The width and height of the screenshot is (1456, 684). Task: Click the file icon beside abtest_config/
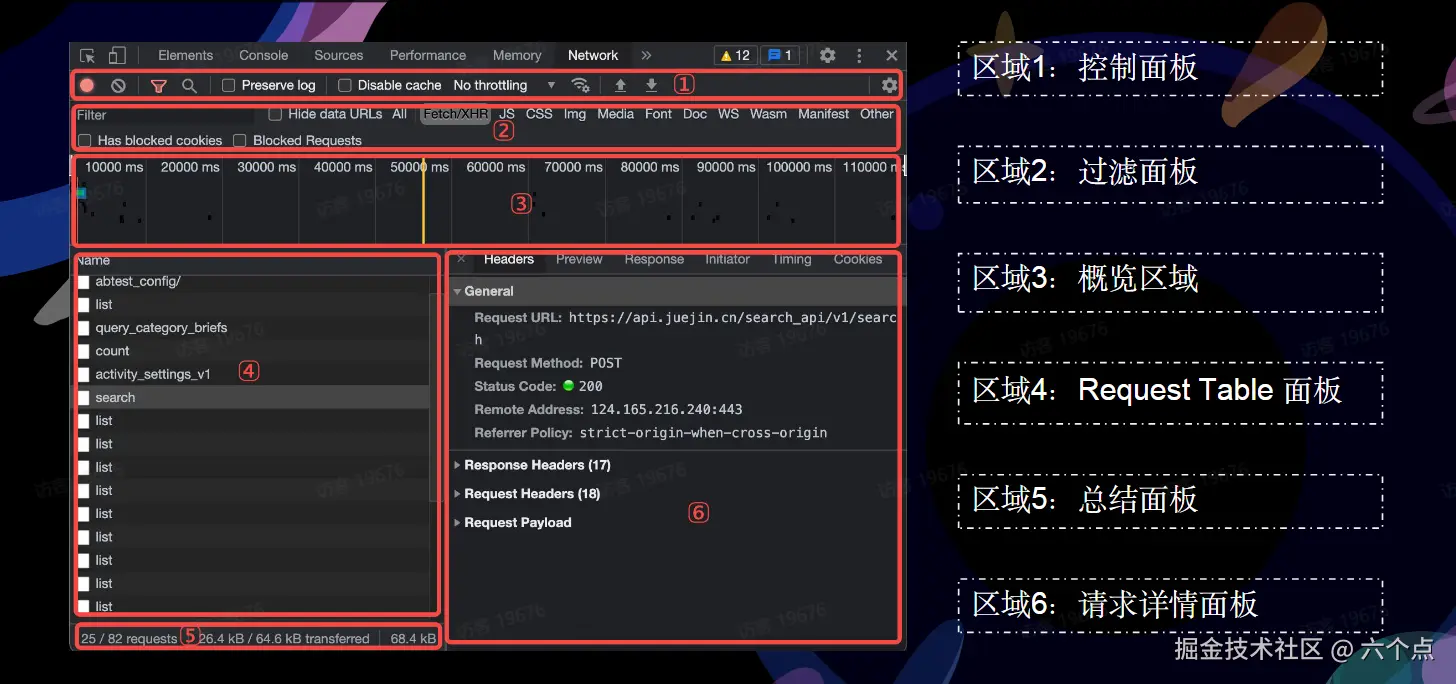point(84,282)
